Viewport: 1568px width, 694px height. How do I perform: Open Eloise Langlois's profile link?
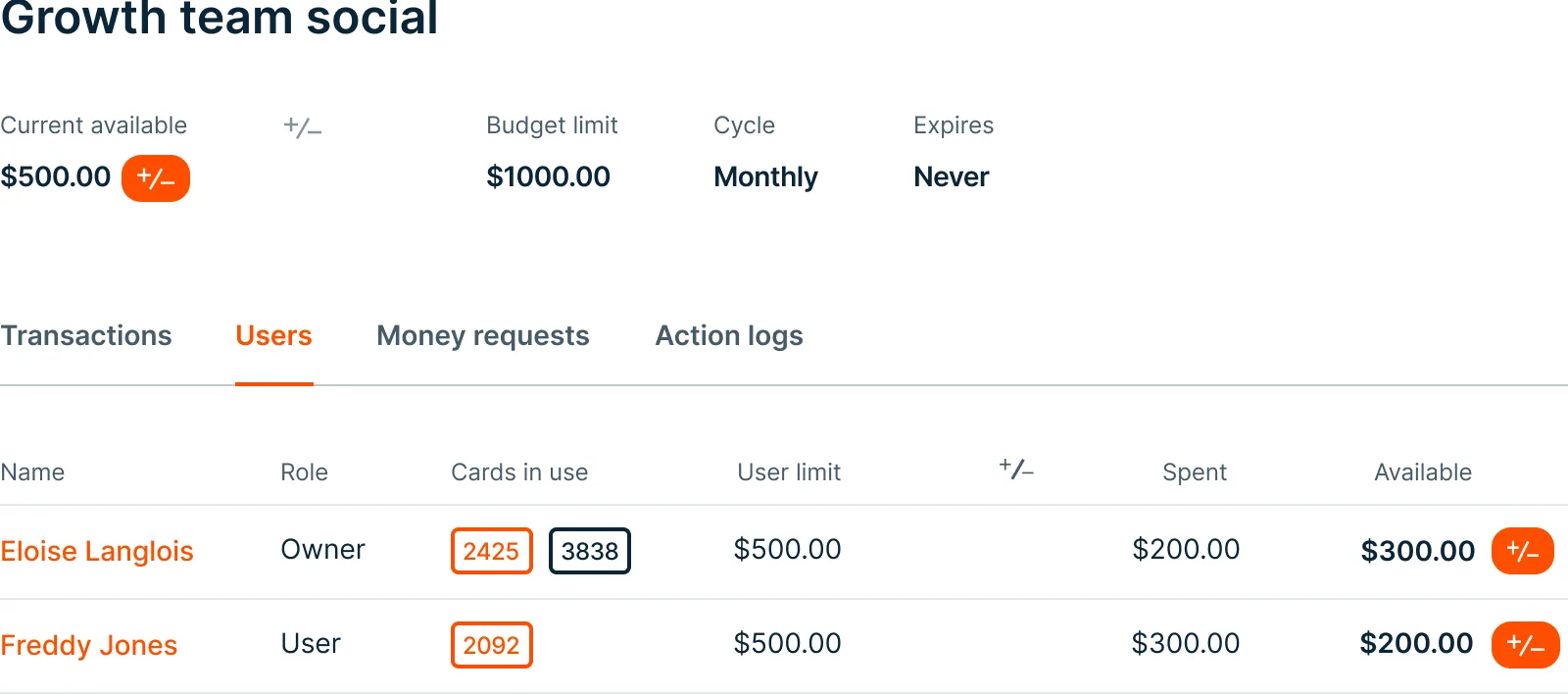(97, 551)
